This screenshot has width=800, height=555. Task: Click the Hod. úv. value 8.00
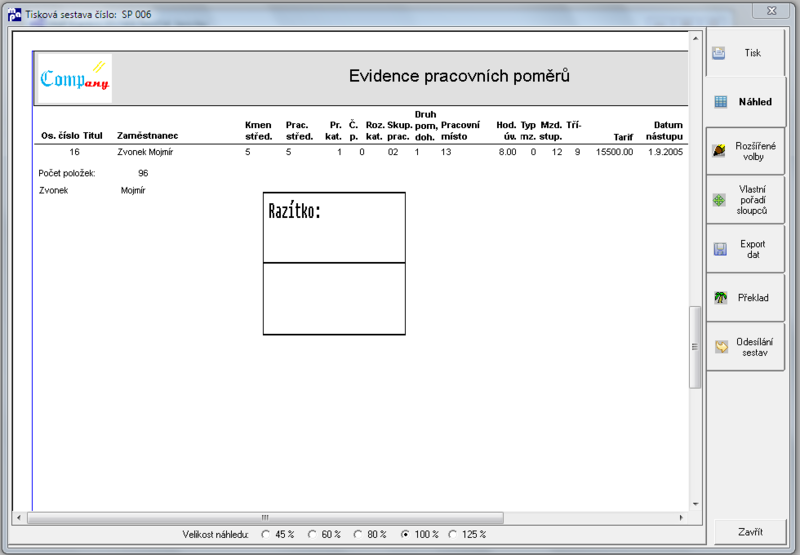[507, 152]
